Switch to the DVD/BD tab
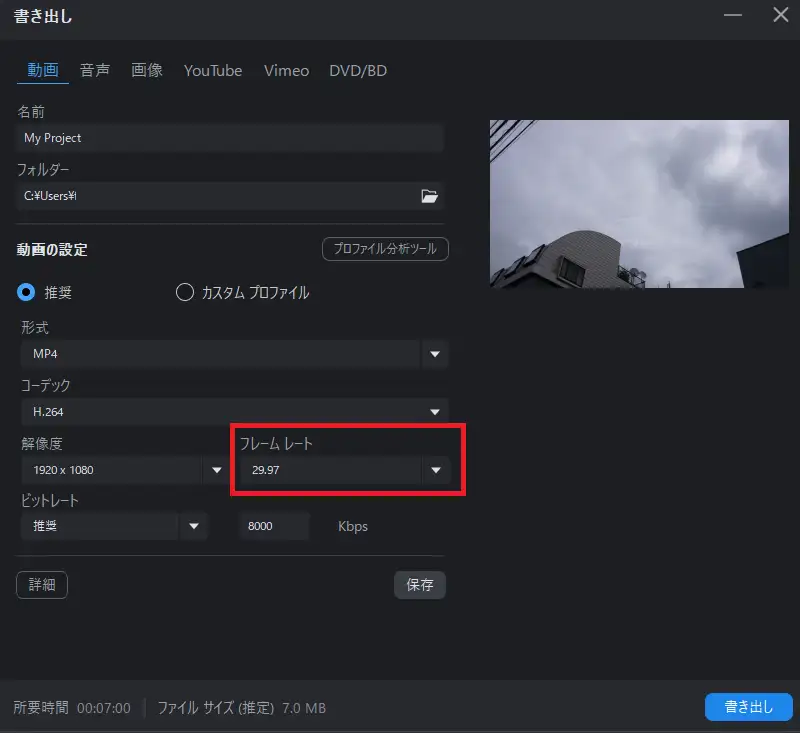Viewport: 800px width, 733px height. pos(358,70)
